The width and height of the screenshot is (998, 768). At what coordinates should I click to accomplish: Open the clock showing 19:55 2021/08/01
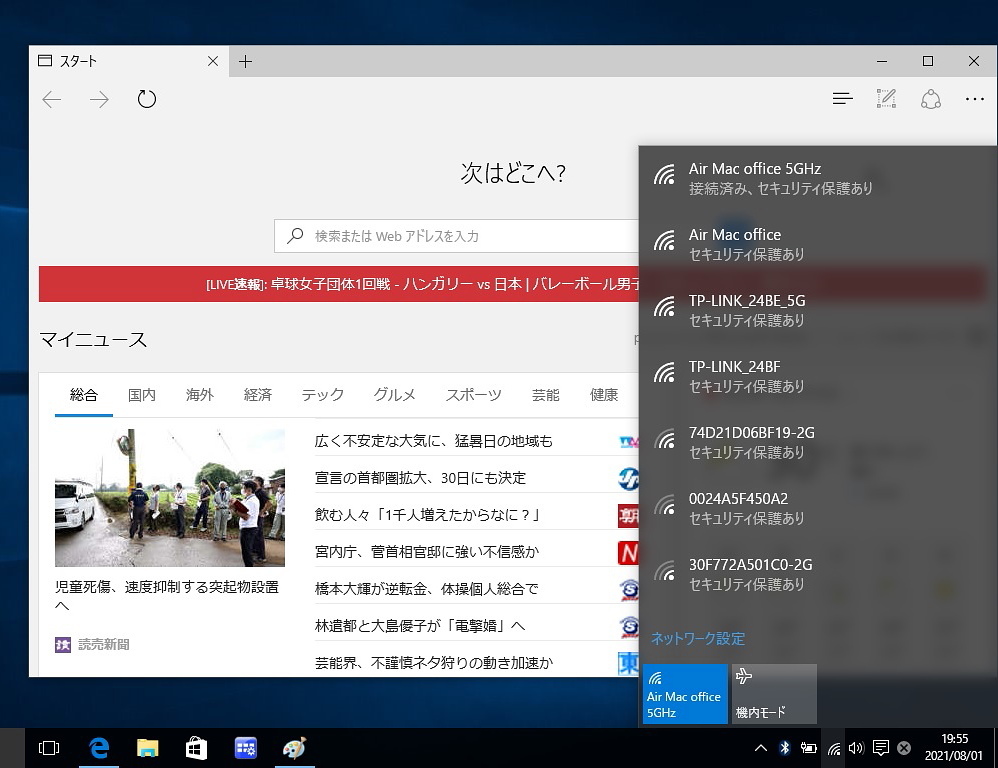[x=954, y=748]
